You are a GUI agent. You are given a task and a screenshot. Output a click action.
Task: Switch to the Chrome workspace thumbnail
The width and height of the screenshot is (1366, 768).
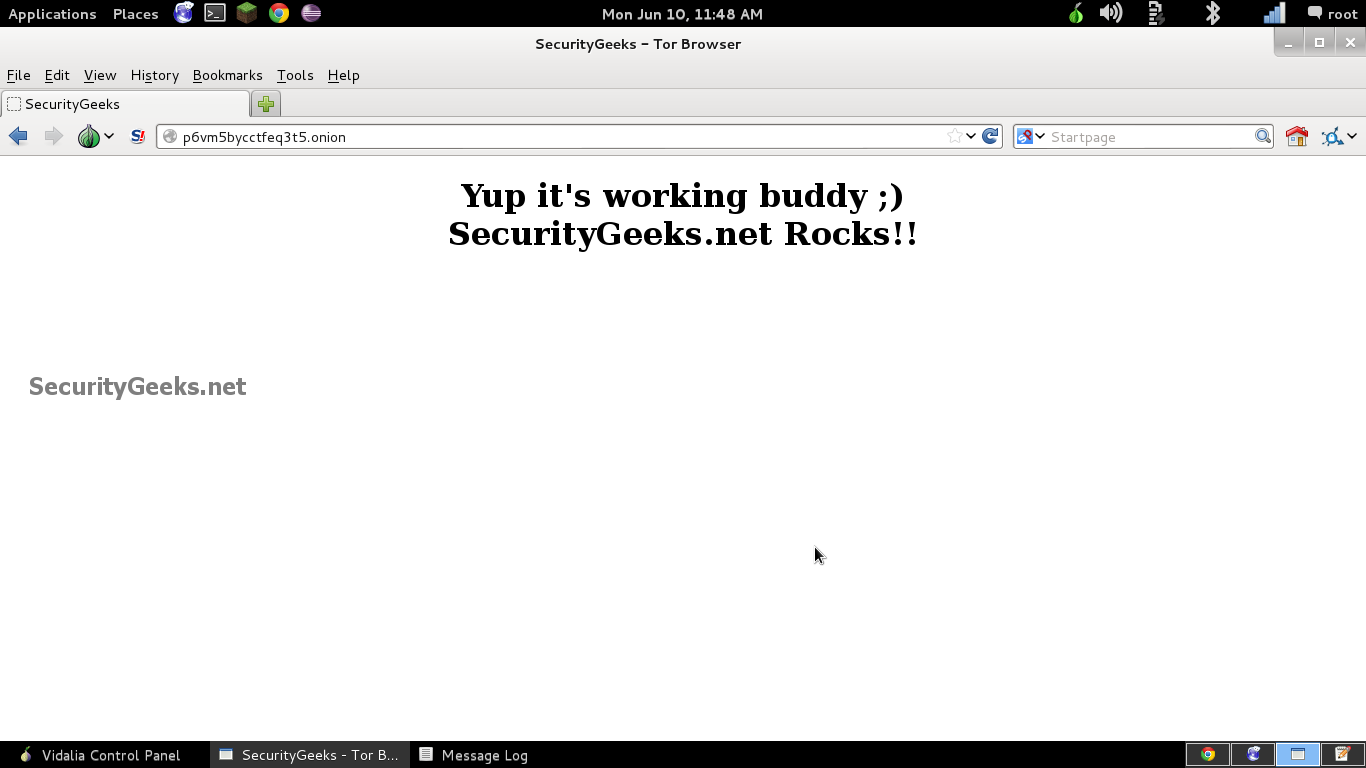tap(1208, 754)
